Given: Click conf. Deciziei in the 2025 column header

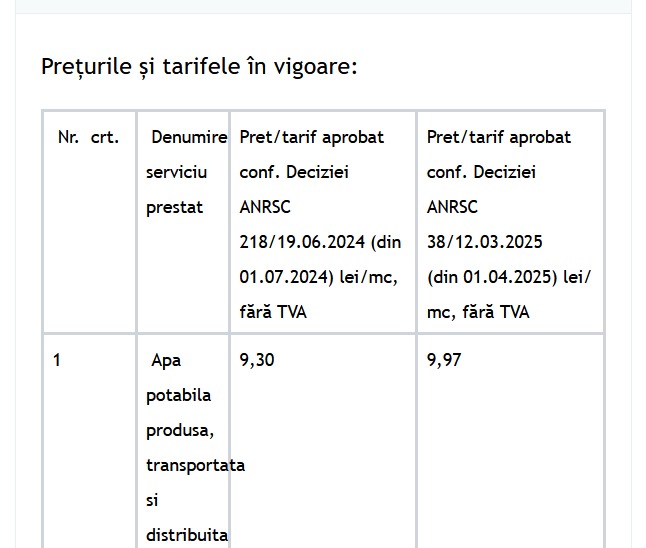Looking at the screenshot, I should [x=481, y=172].
